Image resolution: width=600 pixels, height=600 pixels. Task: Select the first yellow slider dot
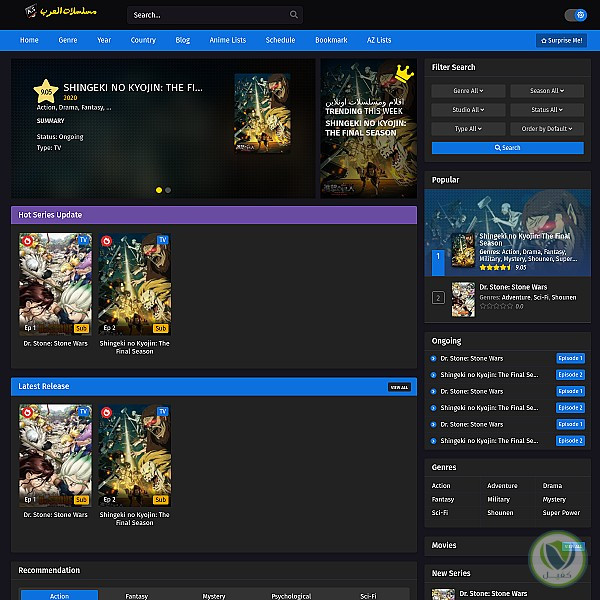159,190
